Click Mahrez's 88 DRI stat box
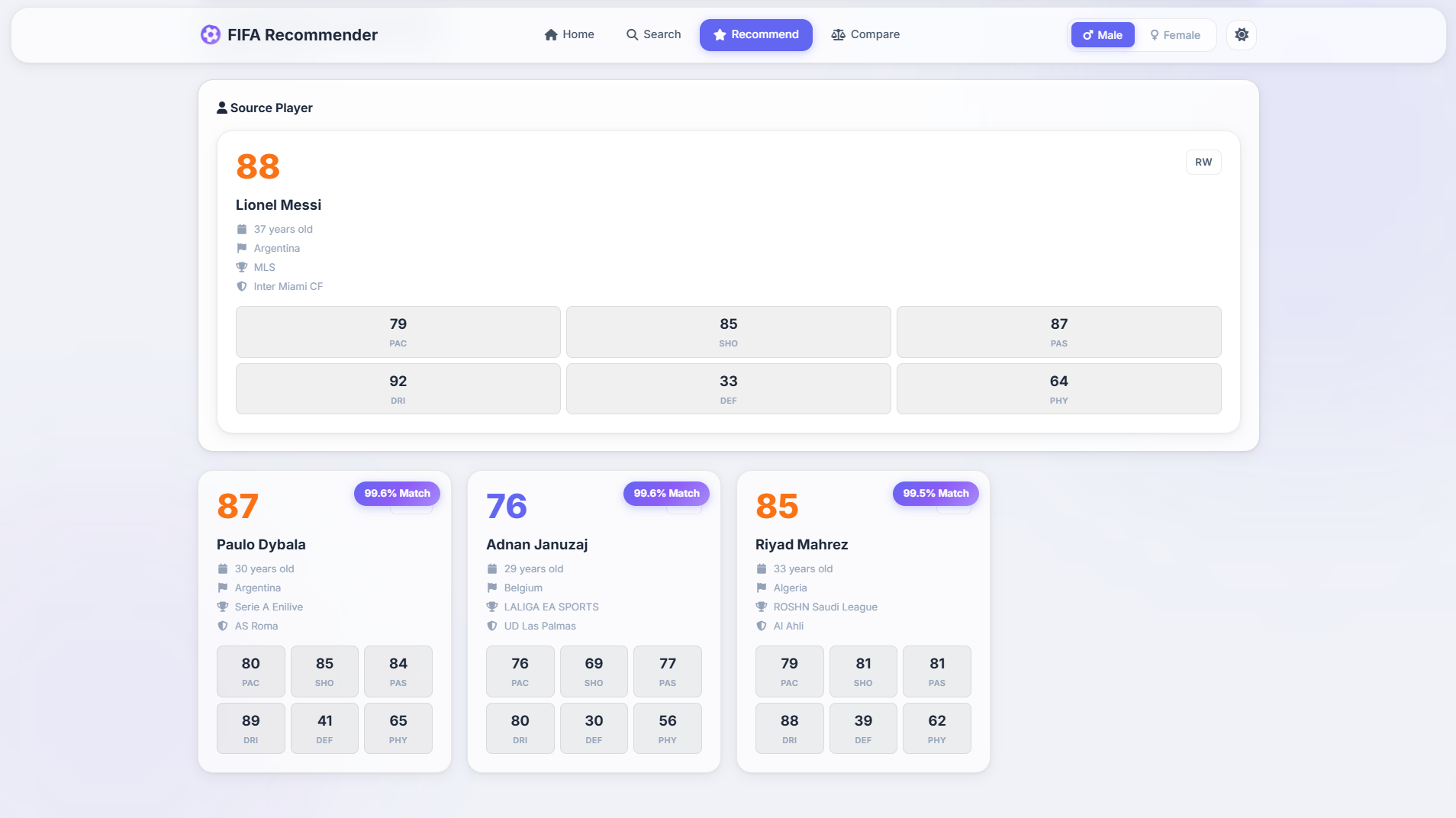Image resolution: width=1456 pixels, height=818 pixels. pos(790,729)
